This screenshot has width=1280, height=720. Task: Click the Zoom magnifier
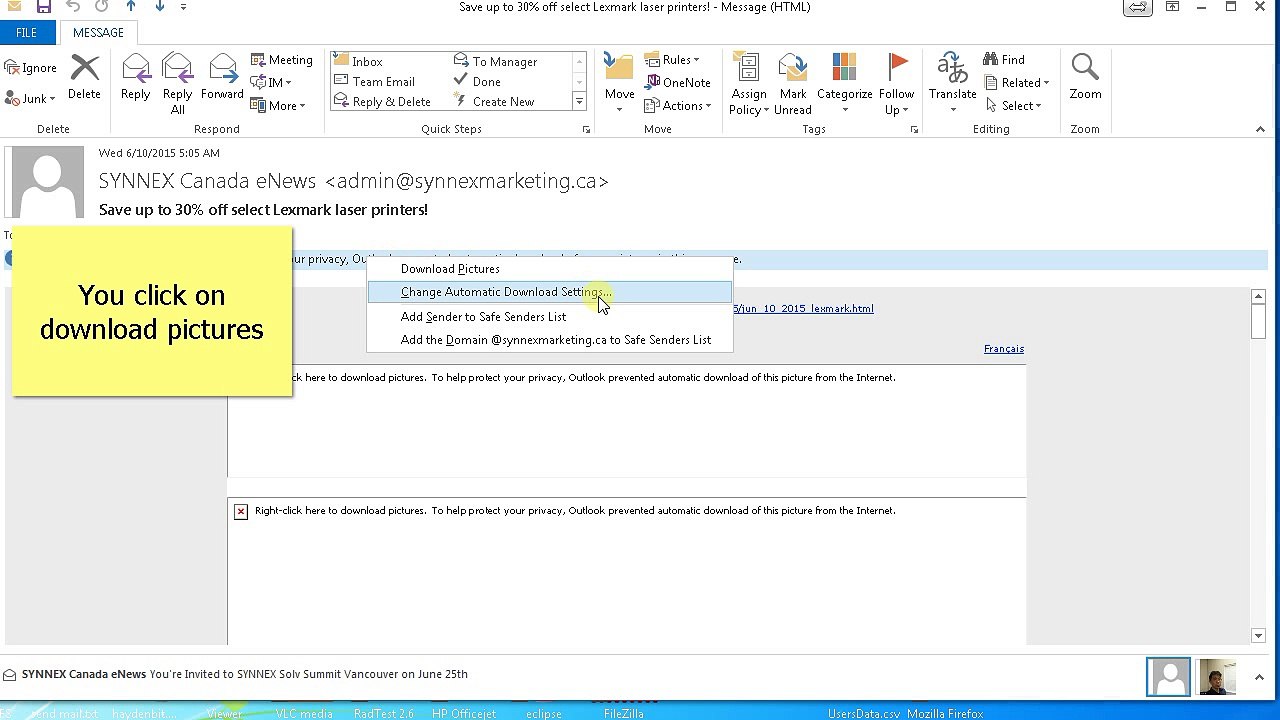click(1085, 77)
